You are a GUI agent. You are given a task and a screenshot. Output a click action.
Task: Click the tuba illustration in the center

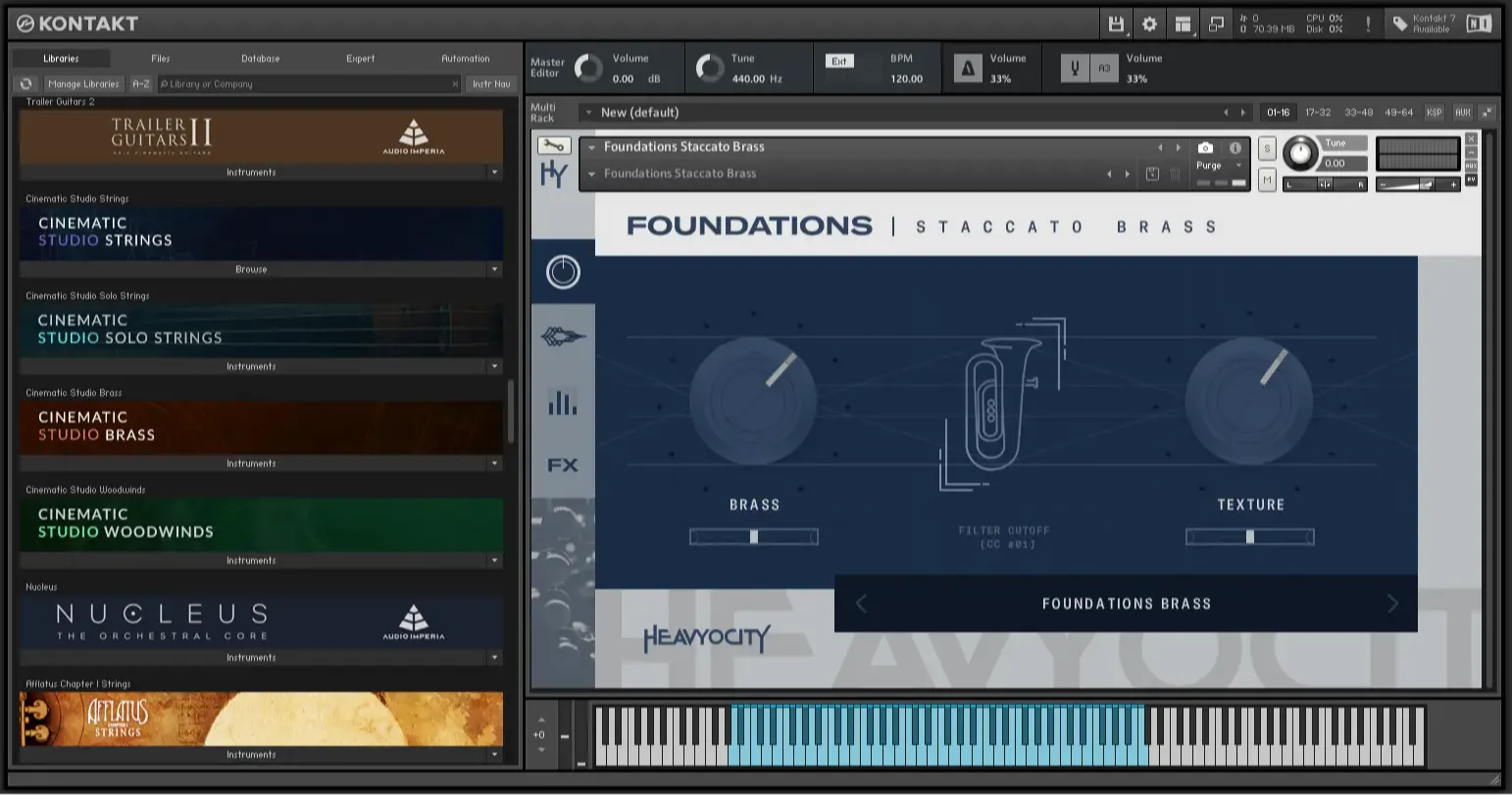coord(1002,403)
